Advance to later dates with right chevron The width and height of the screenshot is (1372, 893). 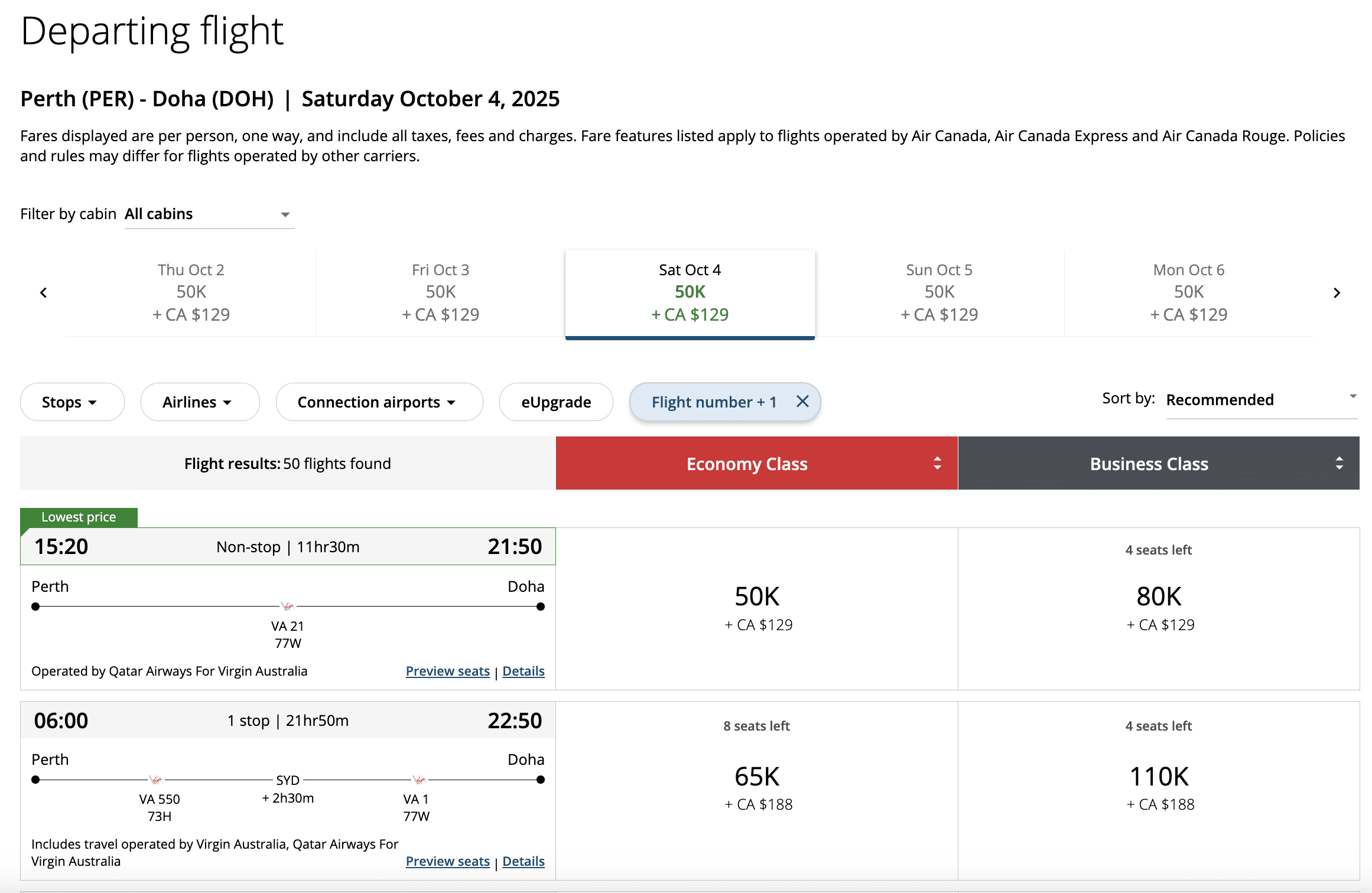[1337, 293]
